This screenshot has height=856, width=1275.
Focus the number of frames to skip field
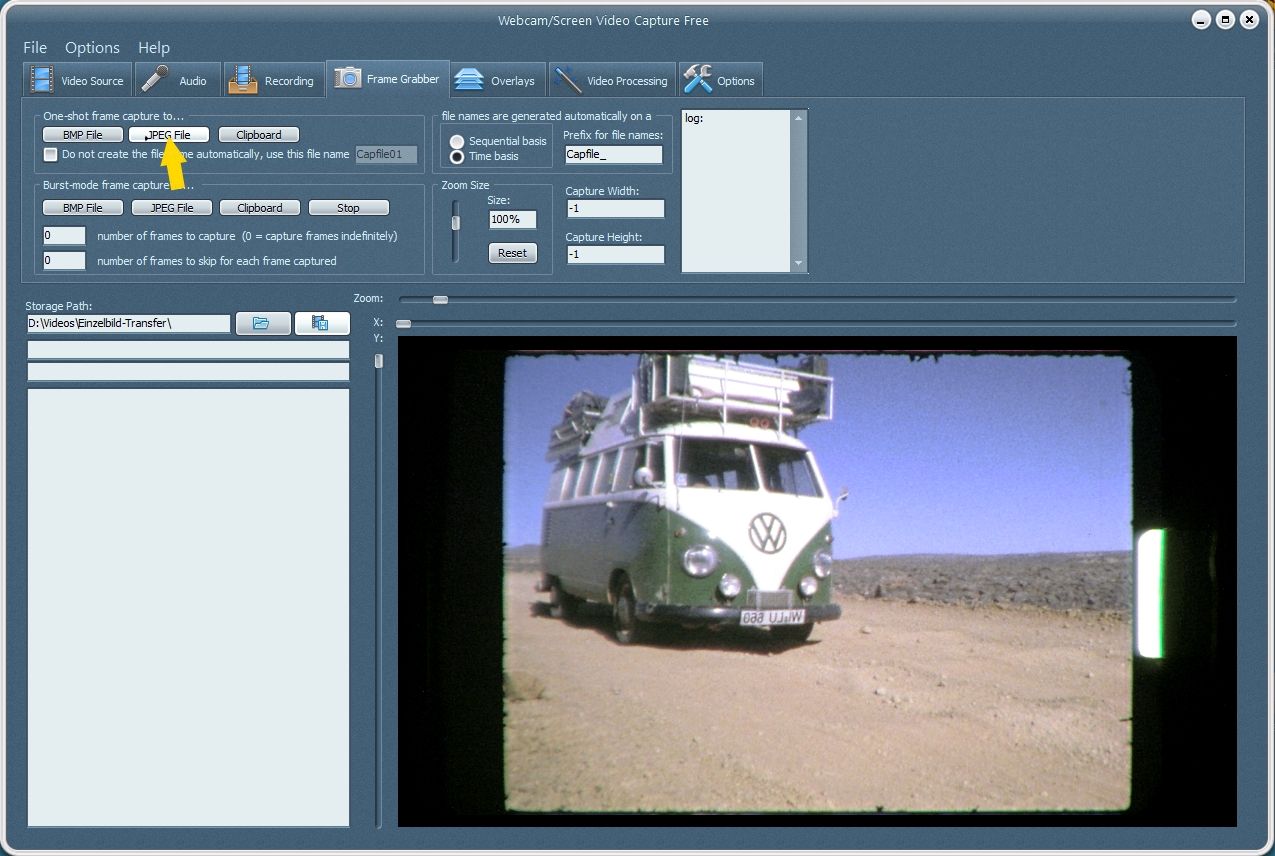point(64,260)
